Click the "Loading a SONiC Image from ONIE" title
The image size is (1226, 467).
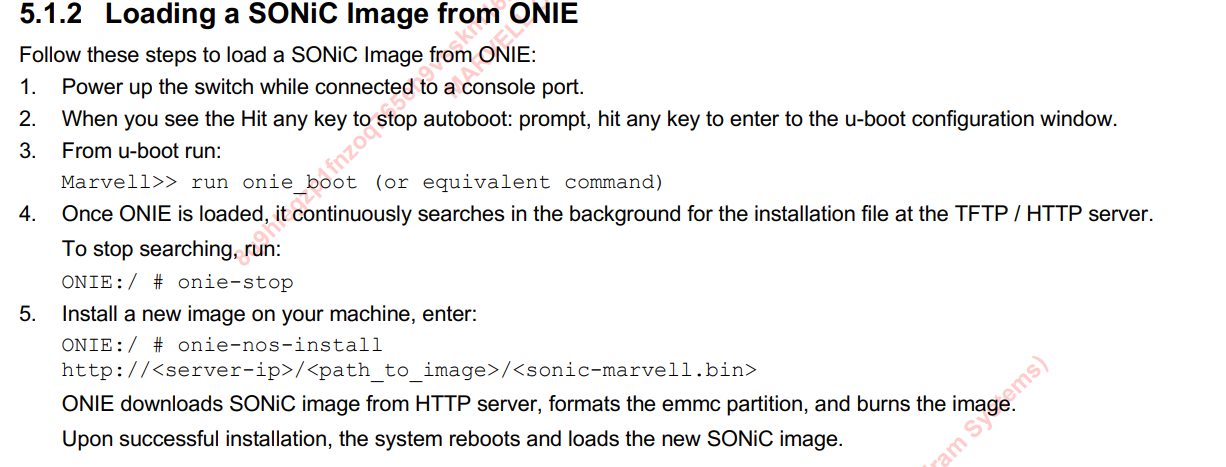(x=341, y=16)
